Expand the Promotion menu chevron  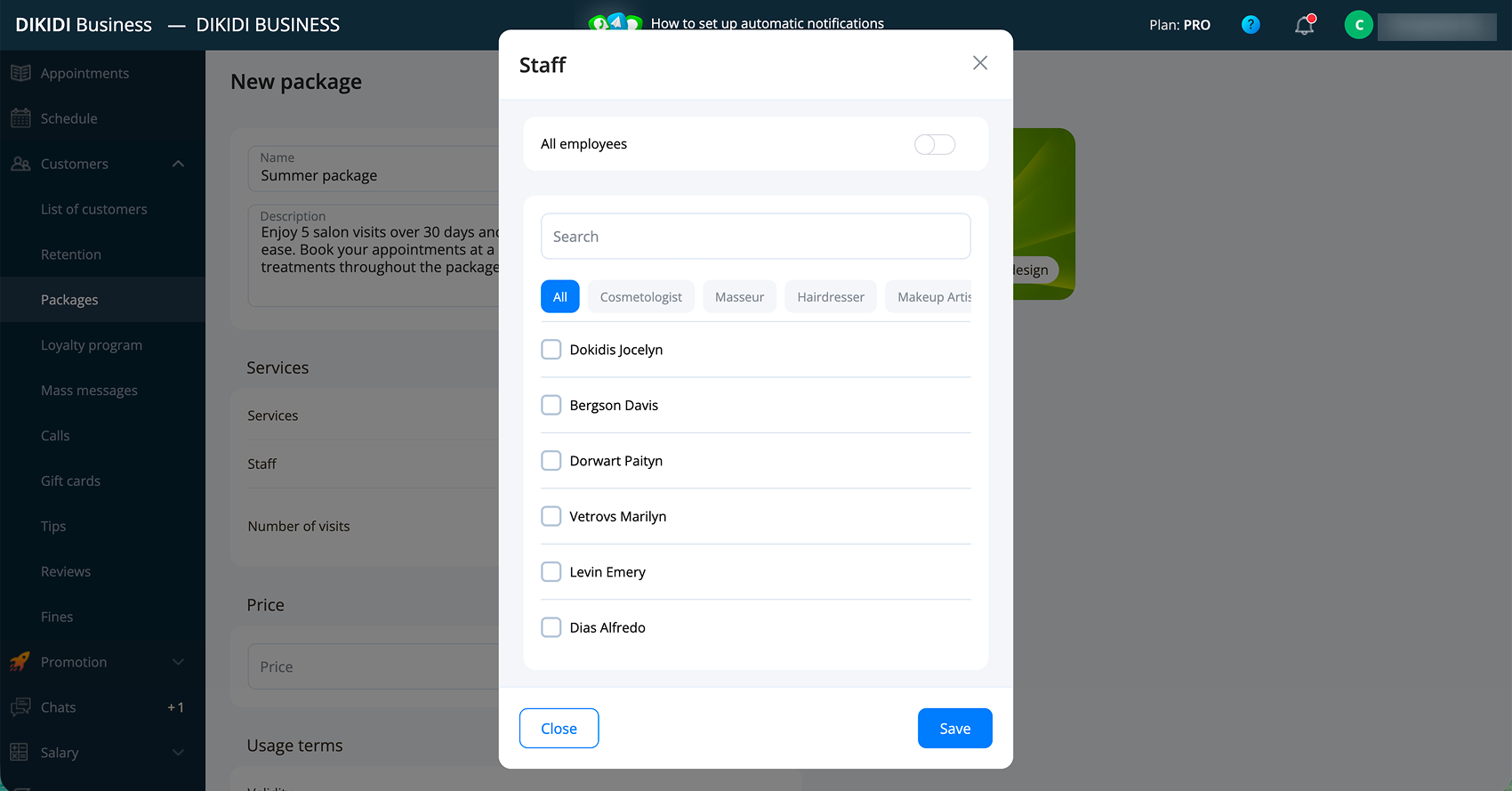178,662
